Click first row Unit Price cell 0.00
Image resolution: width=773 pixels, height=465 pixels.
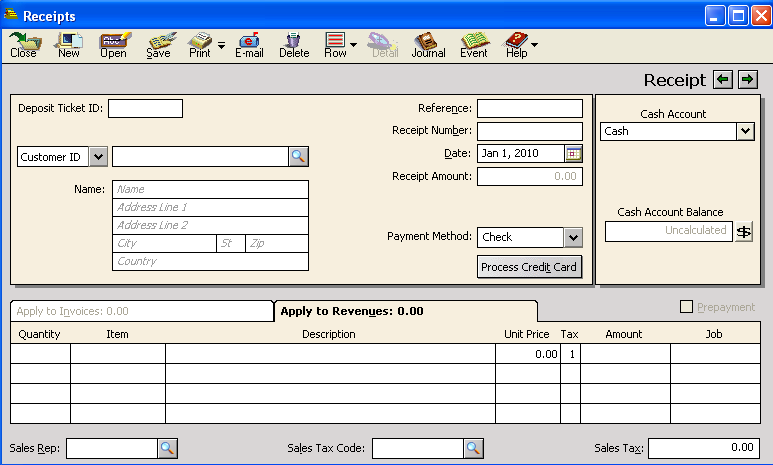coord(527,354)
